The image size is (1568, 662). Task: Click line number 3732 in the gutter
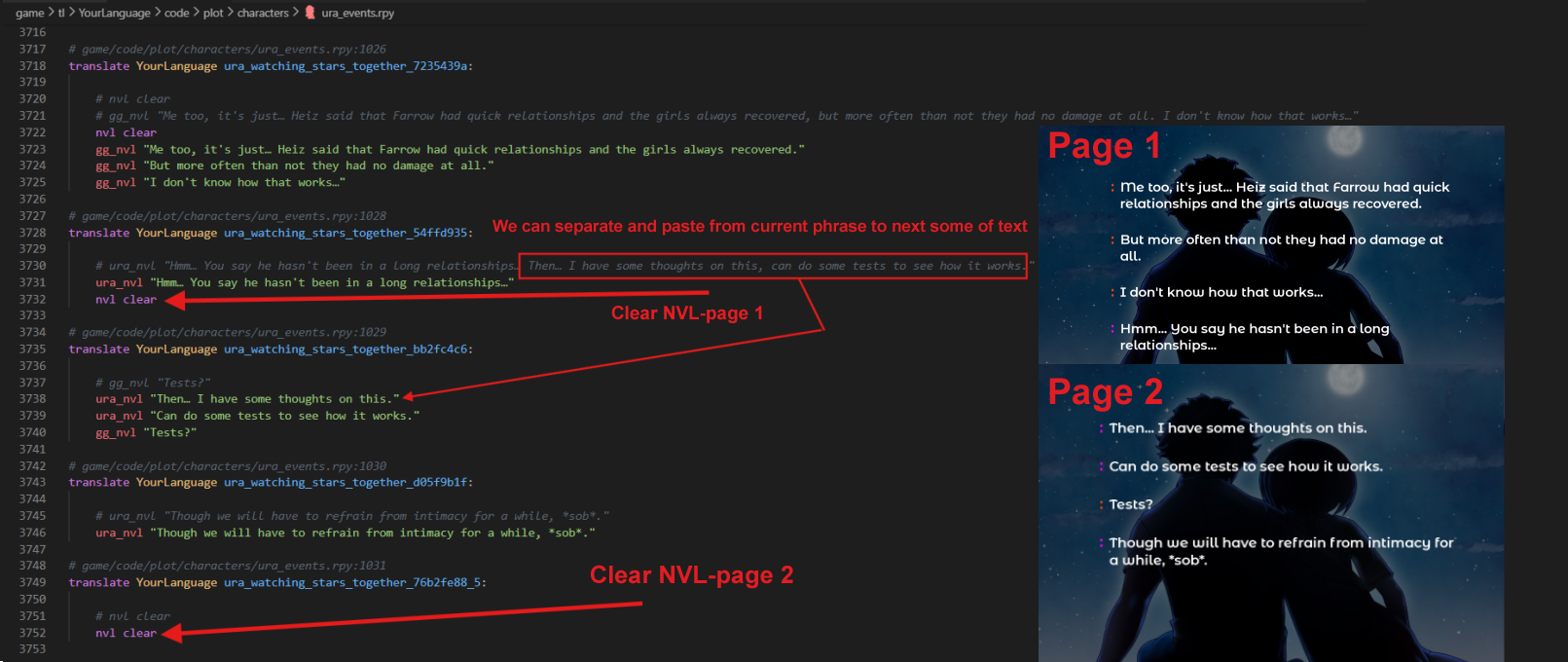point(32,299)
